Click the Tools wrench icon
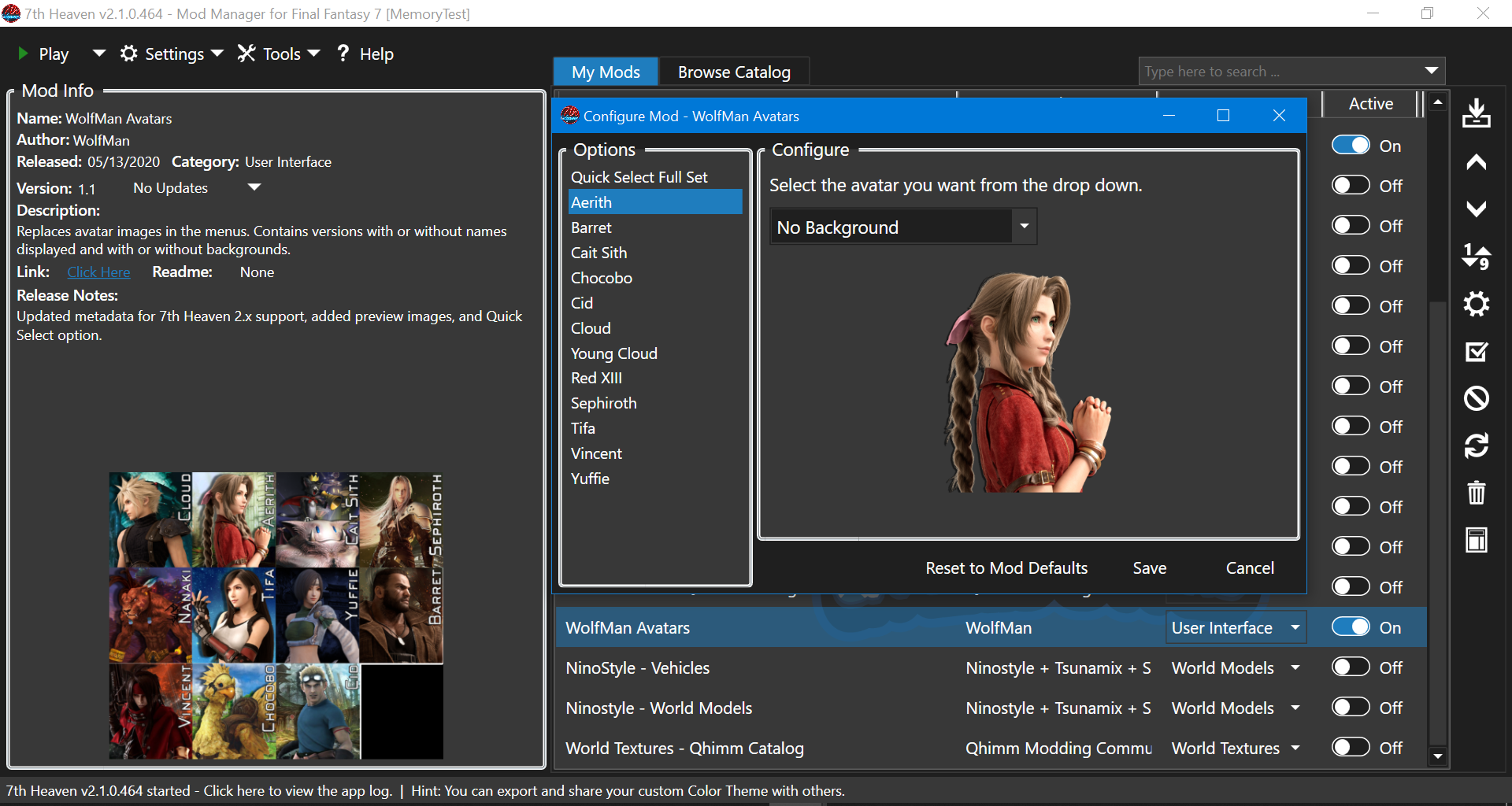Screen dimensions: 1512x806 click(246, 54)
